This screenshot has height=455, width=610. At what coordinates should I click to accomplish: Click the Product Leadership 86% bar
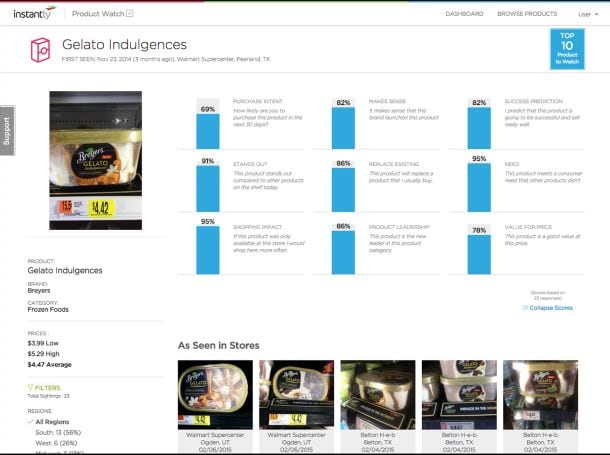343,252
